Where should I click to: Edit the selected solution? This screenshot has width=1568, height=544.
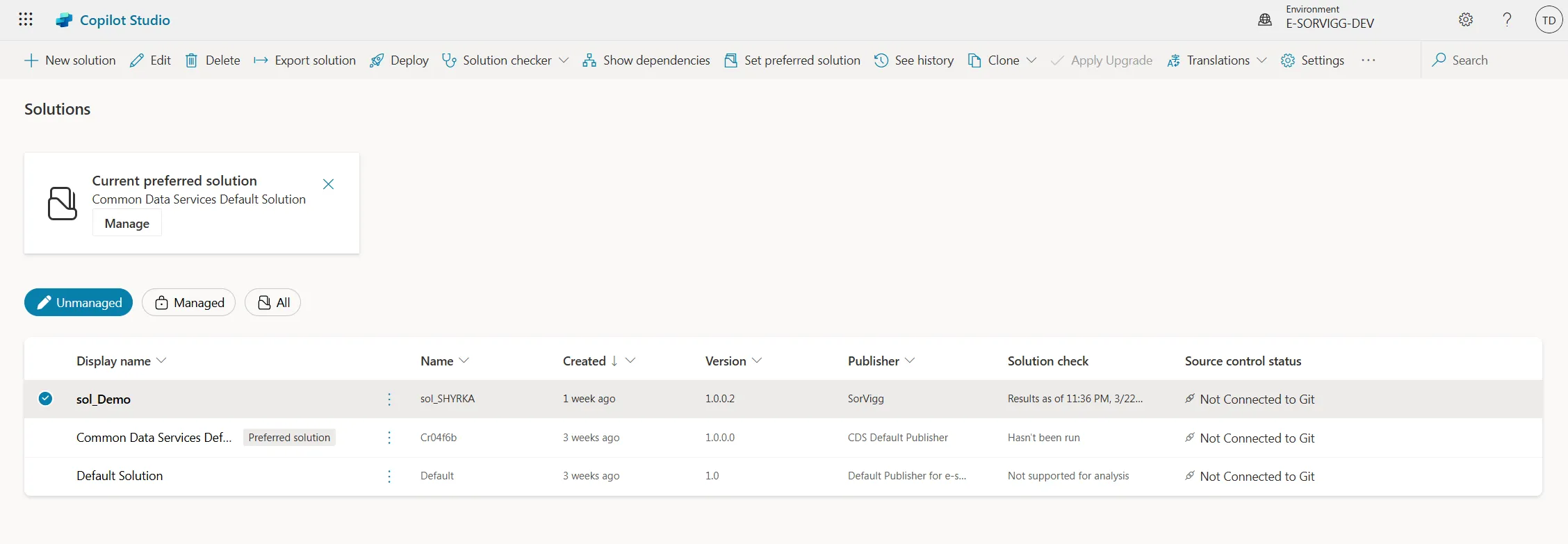click(150, 60)
